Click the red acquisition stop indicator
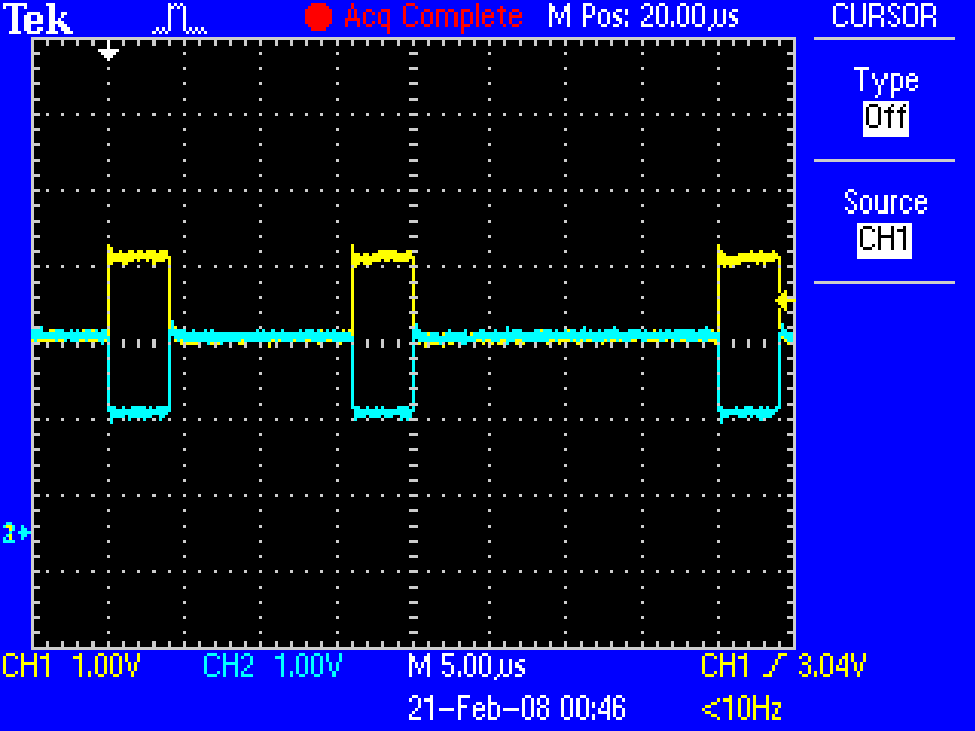 click(x=318, y=17)
